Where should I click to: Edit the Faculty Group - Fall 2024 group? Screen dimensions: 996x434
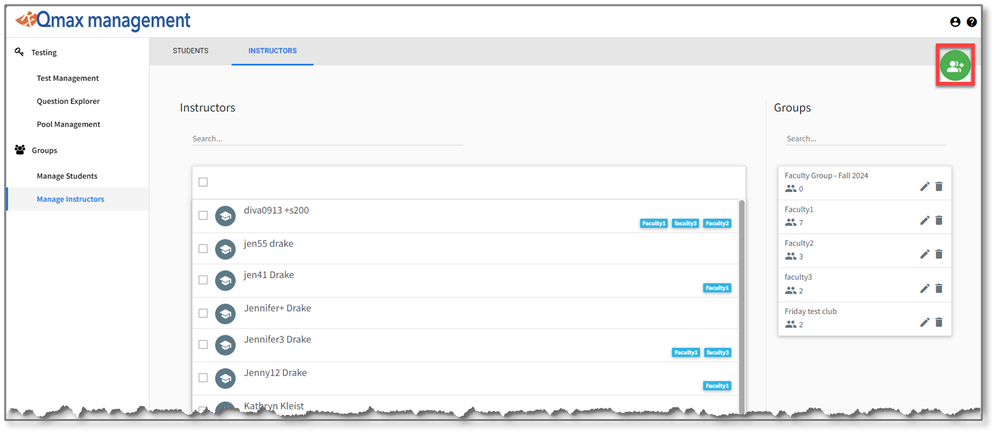point(925,186)
